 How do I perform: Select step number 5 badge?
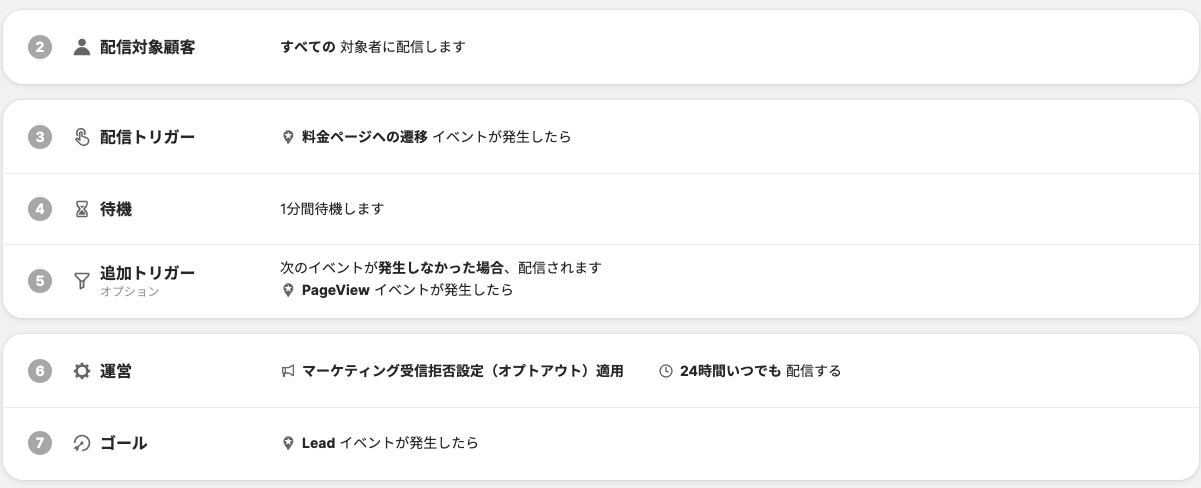[x=39, y=281]
